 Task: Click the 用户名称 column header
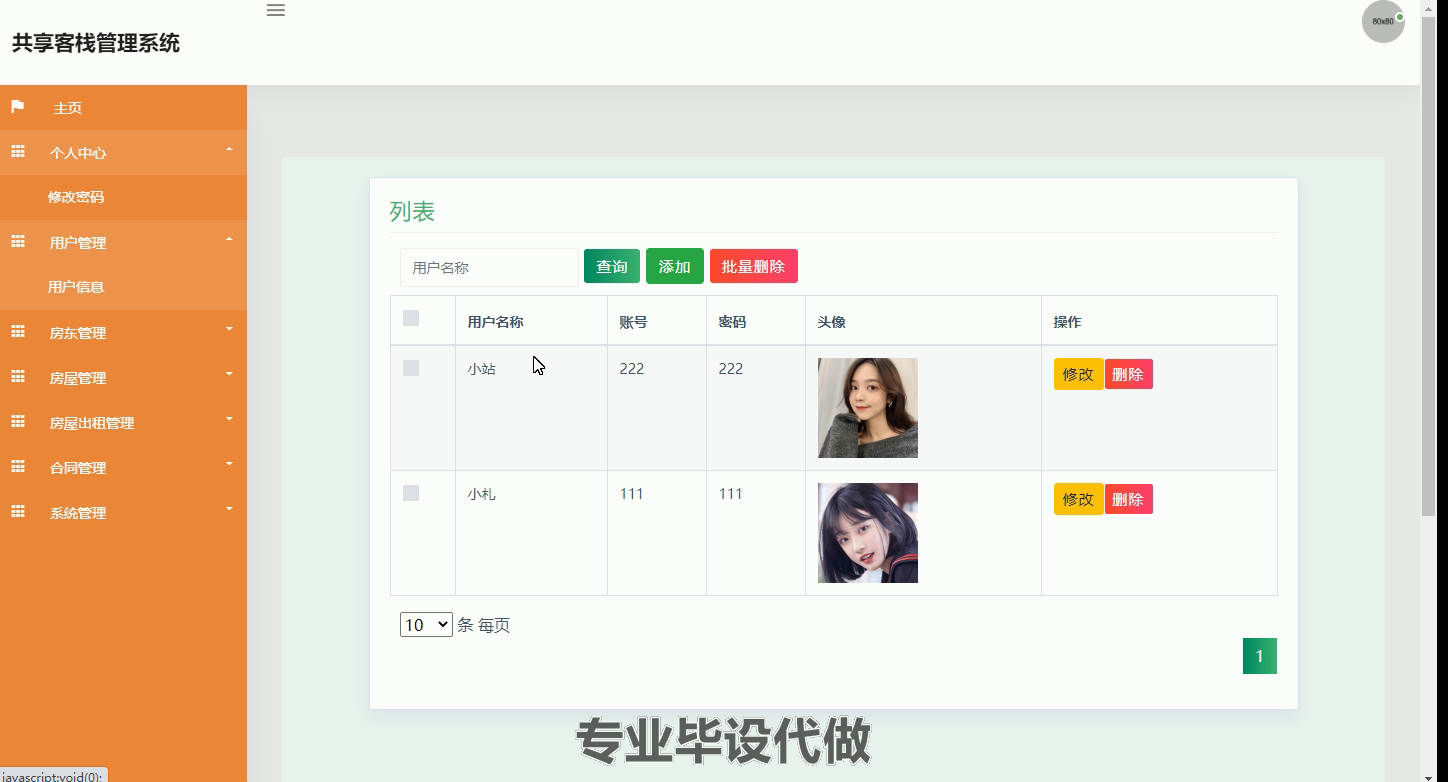495,322
